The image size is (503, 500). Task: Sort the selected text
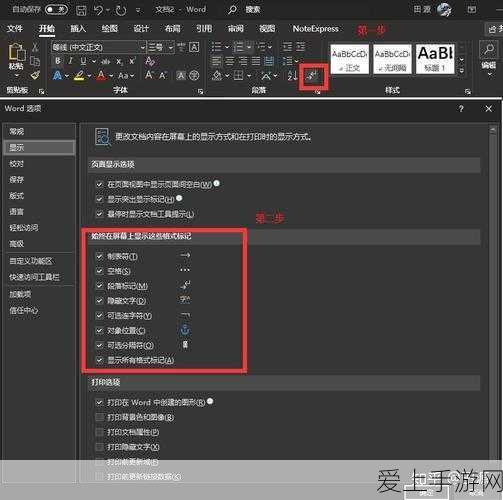coord(292,76)
